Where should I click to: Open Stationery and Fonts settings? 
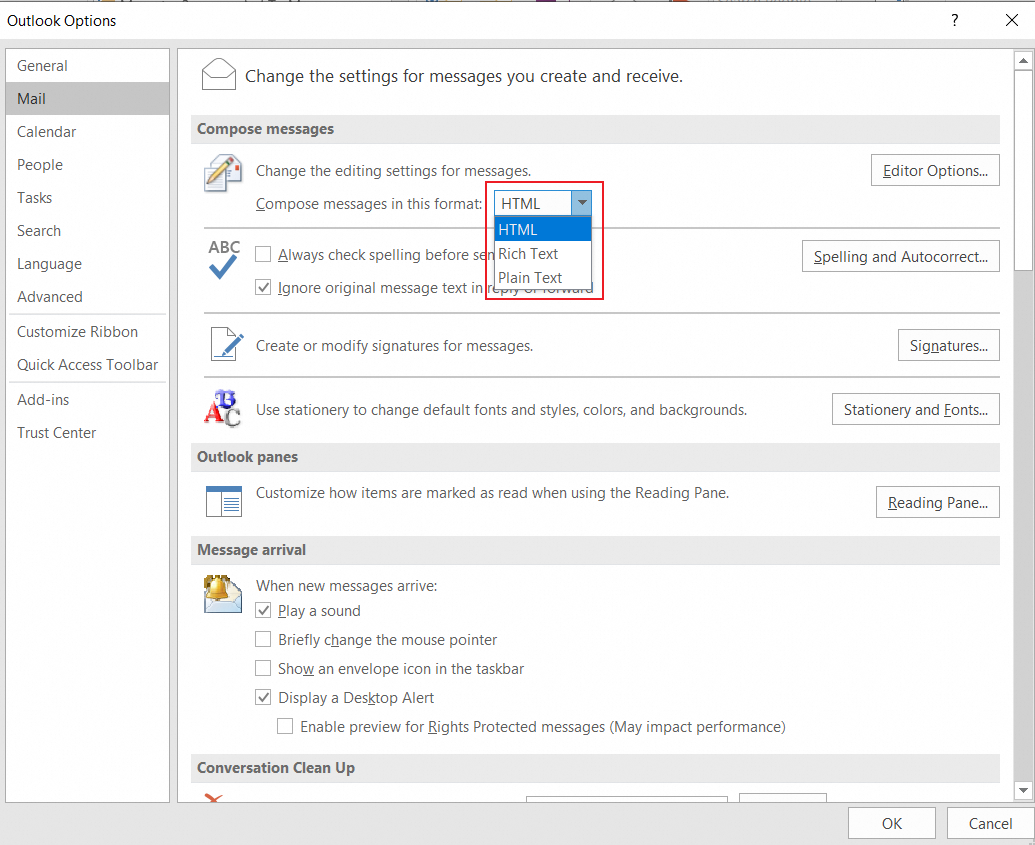click(916, 409)
